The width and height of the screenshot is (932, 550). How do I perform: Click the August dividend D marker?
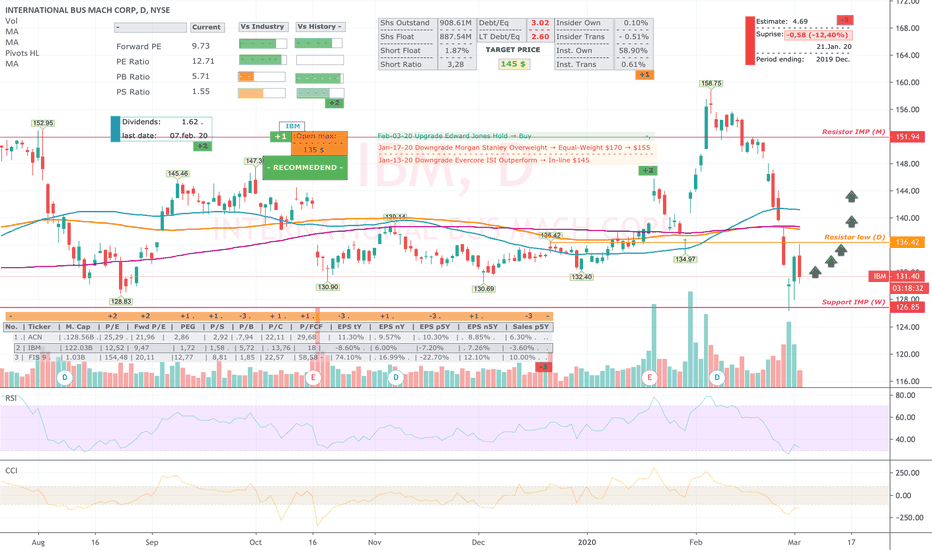(x=65, y=378)
